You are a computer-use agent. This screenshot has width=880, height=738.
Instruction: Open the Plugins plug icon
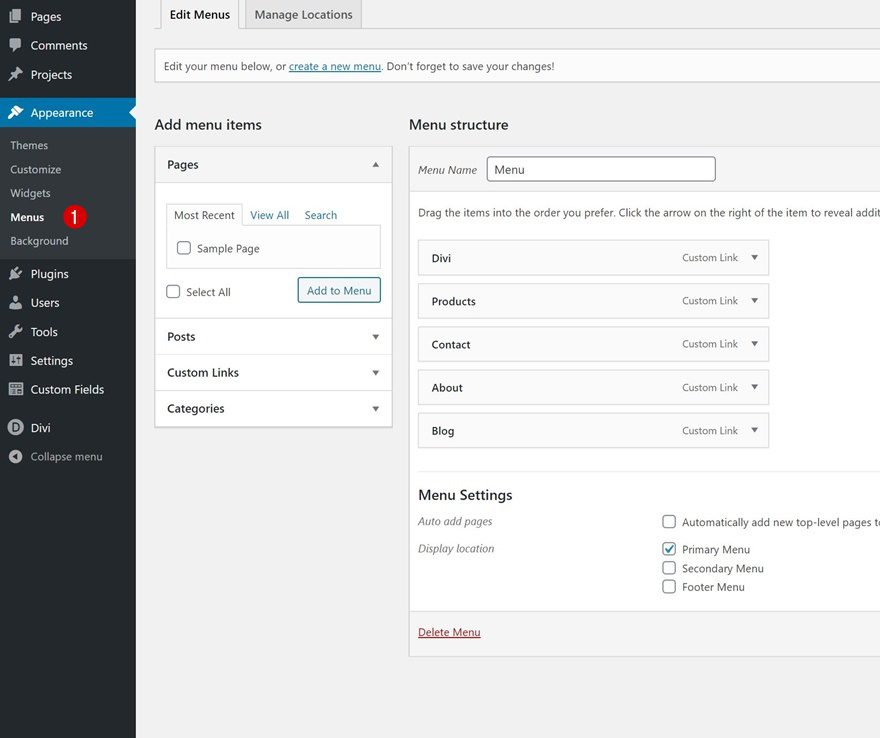tap(14, 273)
